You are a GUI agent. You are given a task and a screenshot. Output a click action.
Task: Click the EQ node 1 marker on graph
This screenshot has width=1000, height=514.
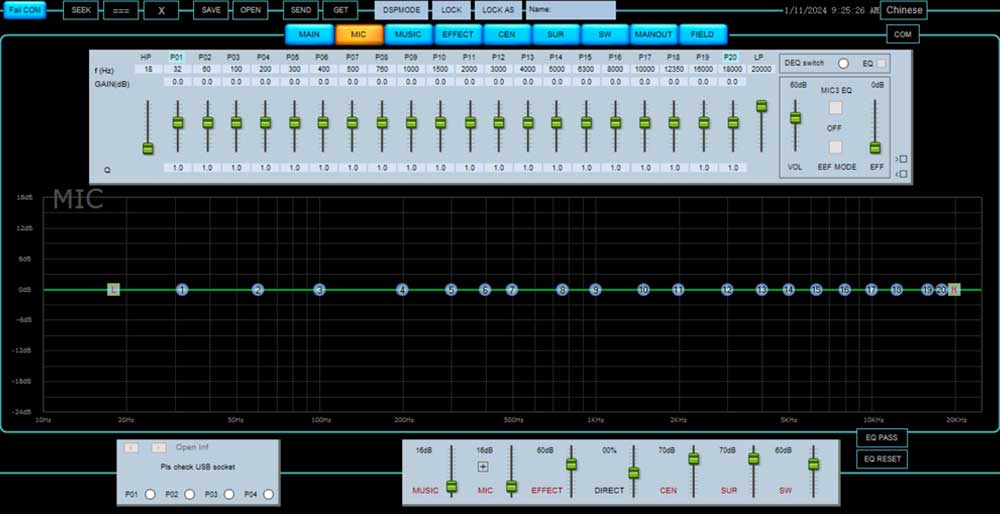point(182,290)
